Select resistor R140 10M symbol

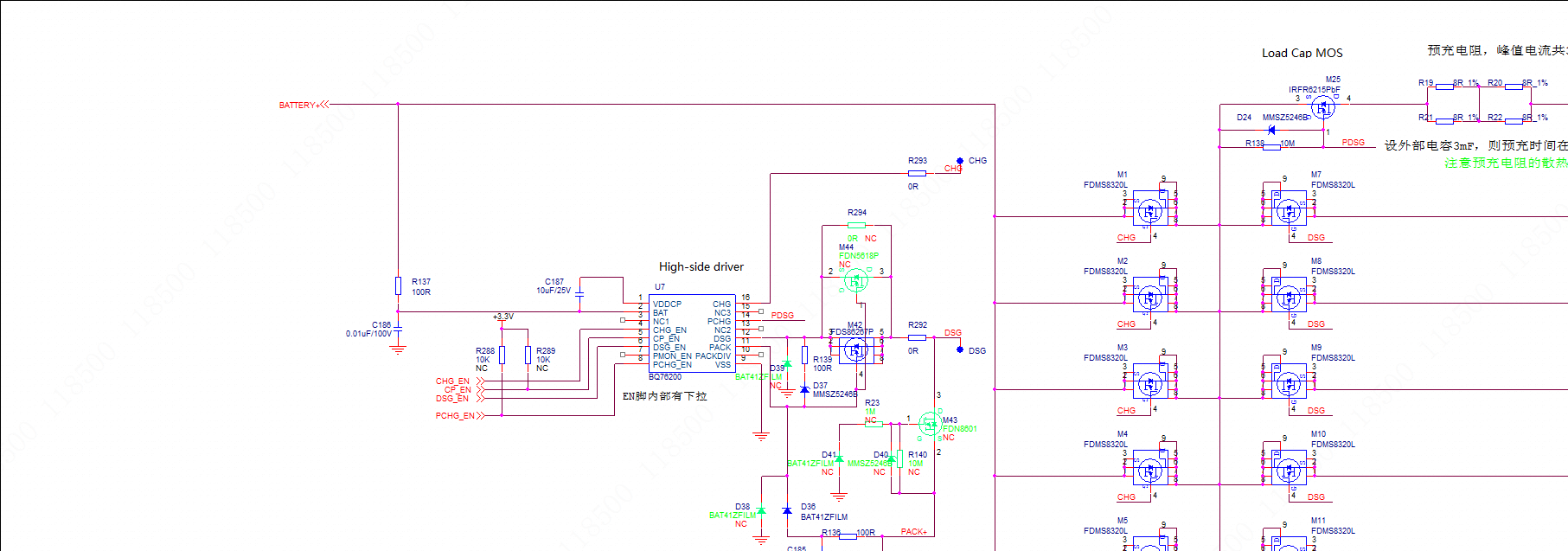click(x=899, y=458)
